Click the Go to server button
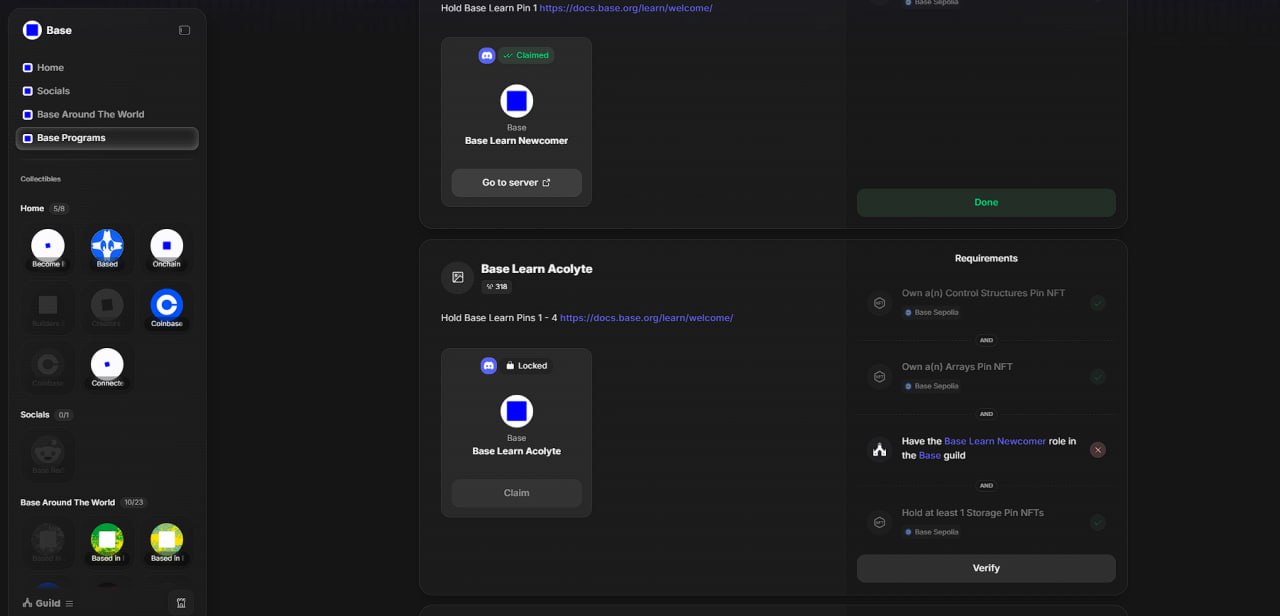 pos(516,183)
